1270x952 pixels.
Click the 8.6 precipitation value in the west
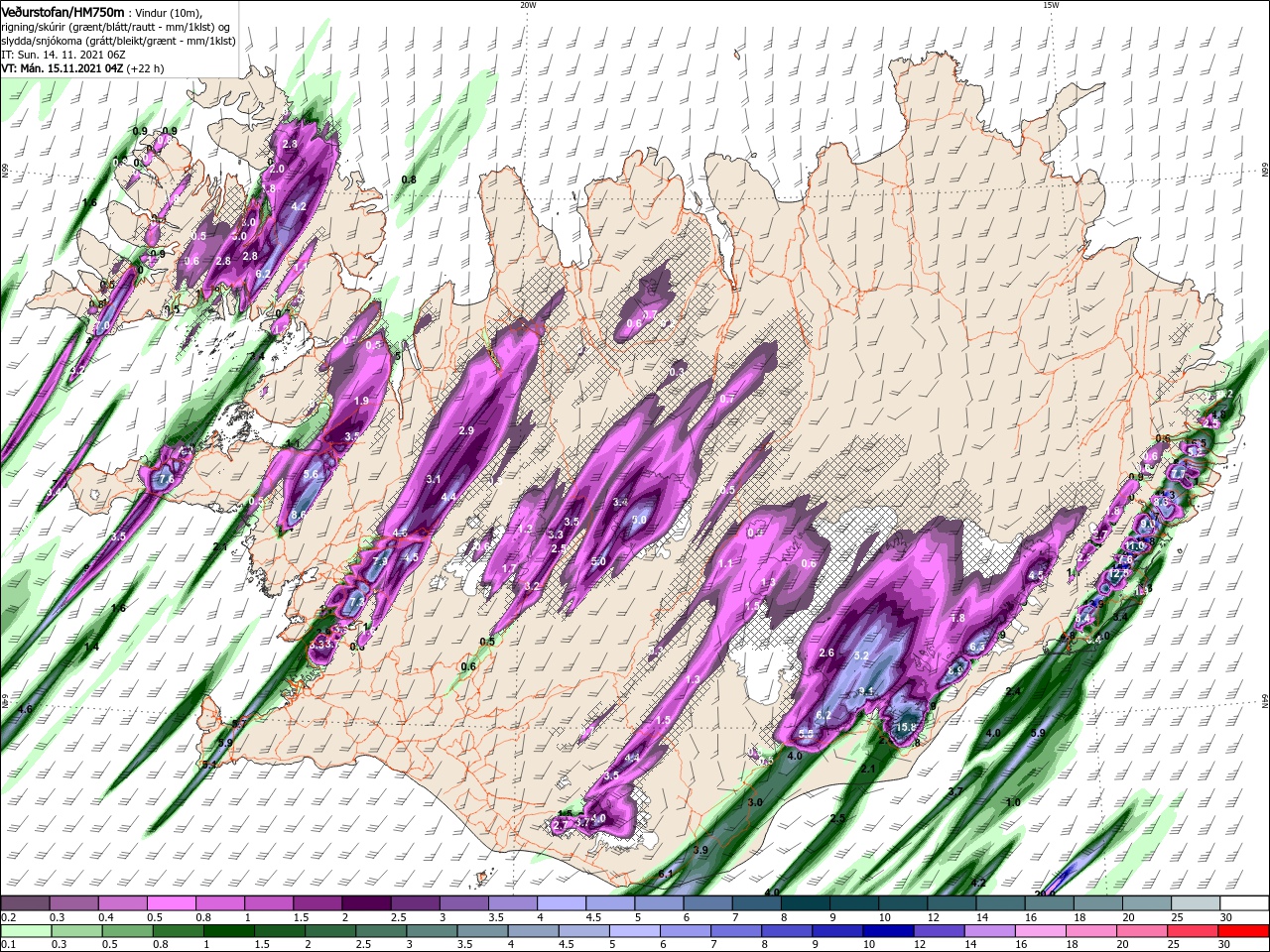point(298,515)
